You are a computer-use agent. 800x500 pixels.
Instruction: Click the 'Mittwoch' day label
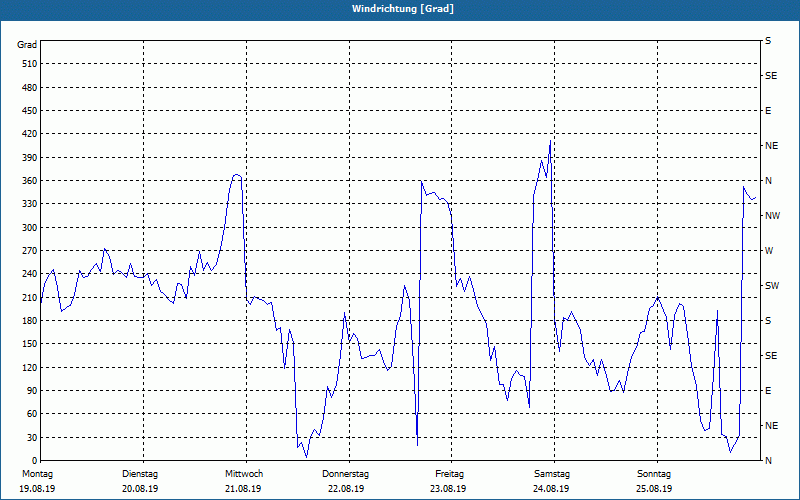pos(244,474)
